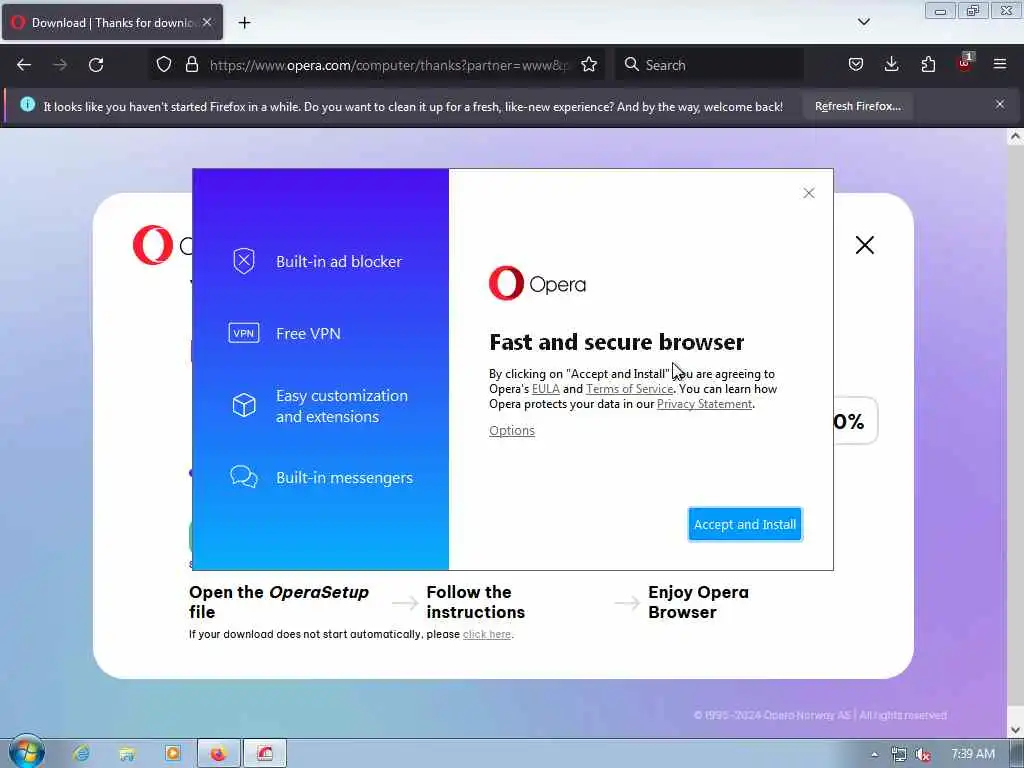Click the Refresh Firefox button
The image size is (1024, 768).
pos(857,106)
